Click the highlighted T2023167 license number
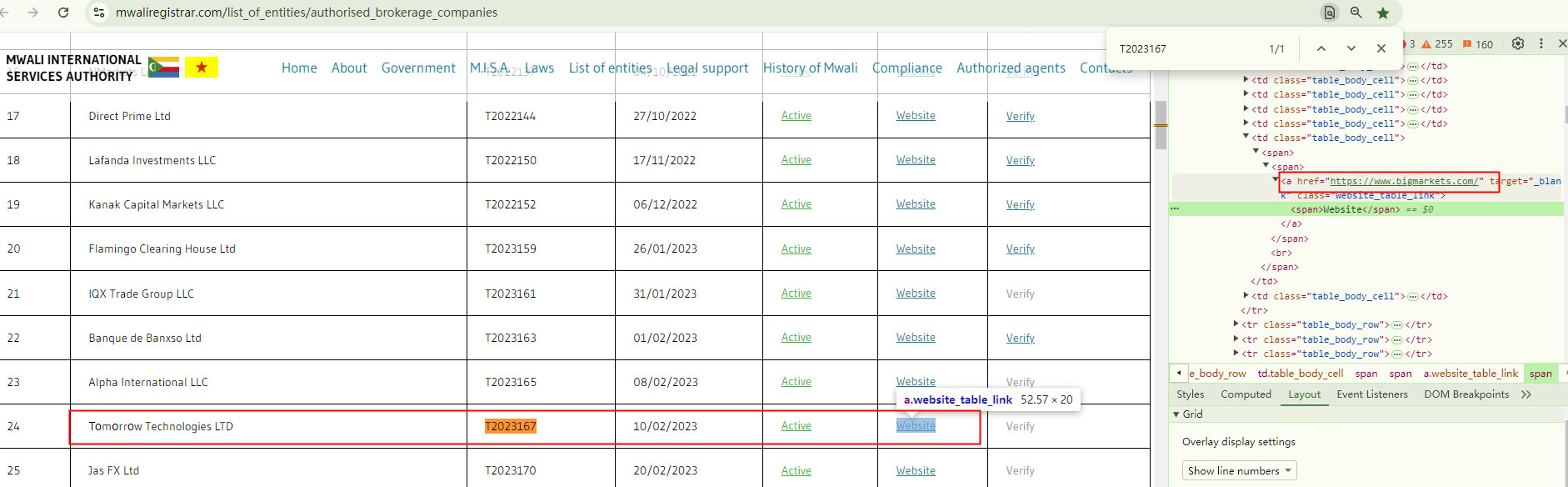The image size is (1568, 487). pos(511,426)
